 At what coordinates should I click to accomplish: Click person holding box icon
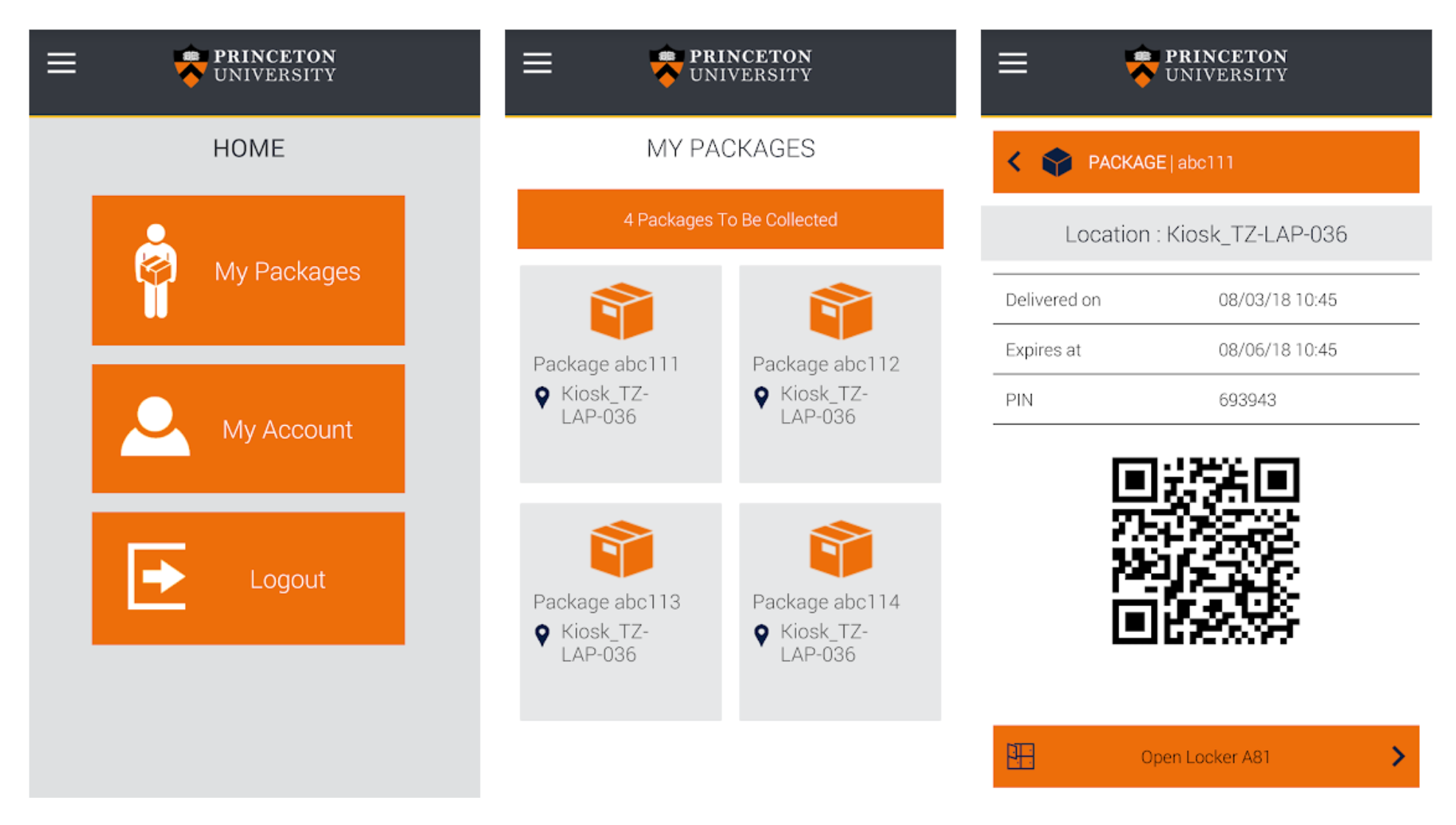coord(155,270)
